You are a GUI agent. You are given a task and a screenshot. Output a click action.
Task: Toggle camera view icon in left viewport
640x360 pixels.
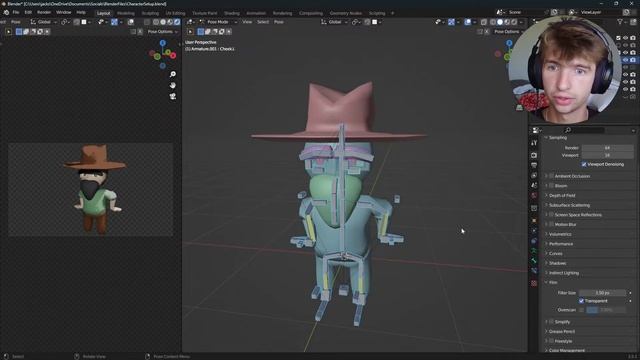(173, 96)
